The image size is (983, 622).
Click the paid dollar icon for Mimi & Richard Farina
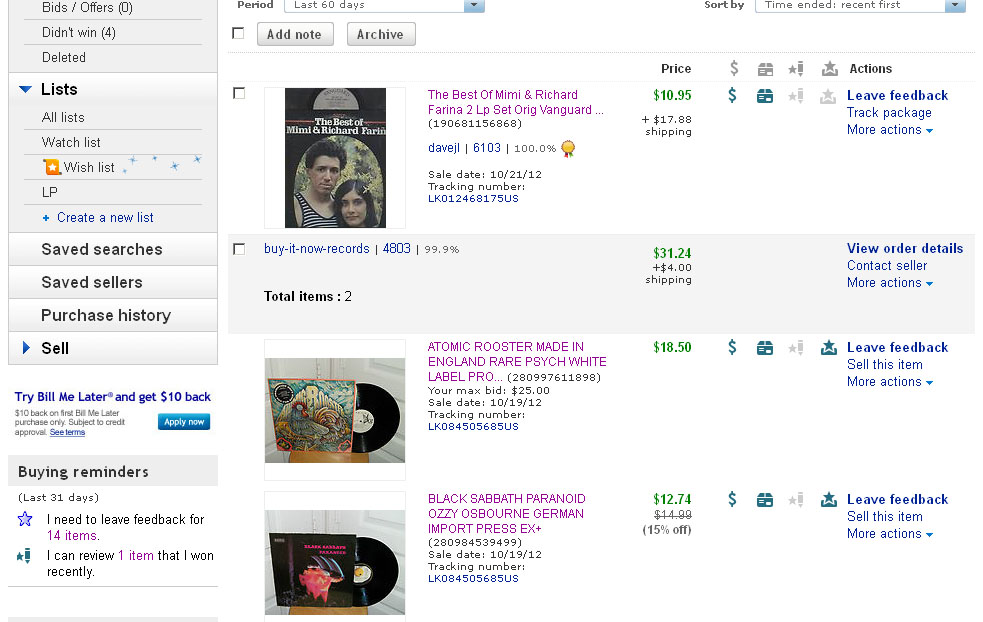732,96
